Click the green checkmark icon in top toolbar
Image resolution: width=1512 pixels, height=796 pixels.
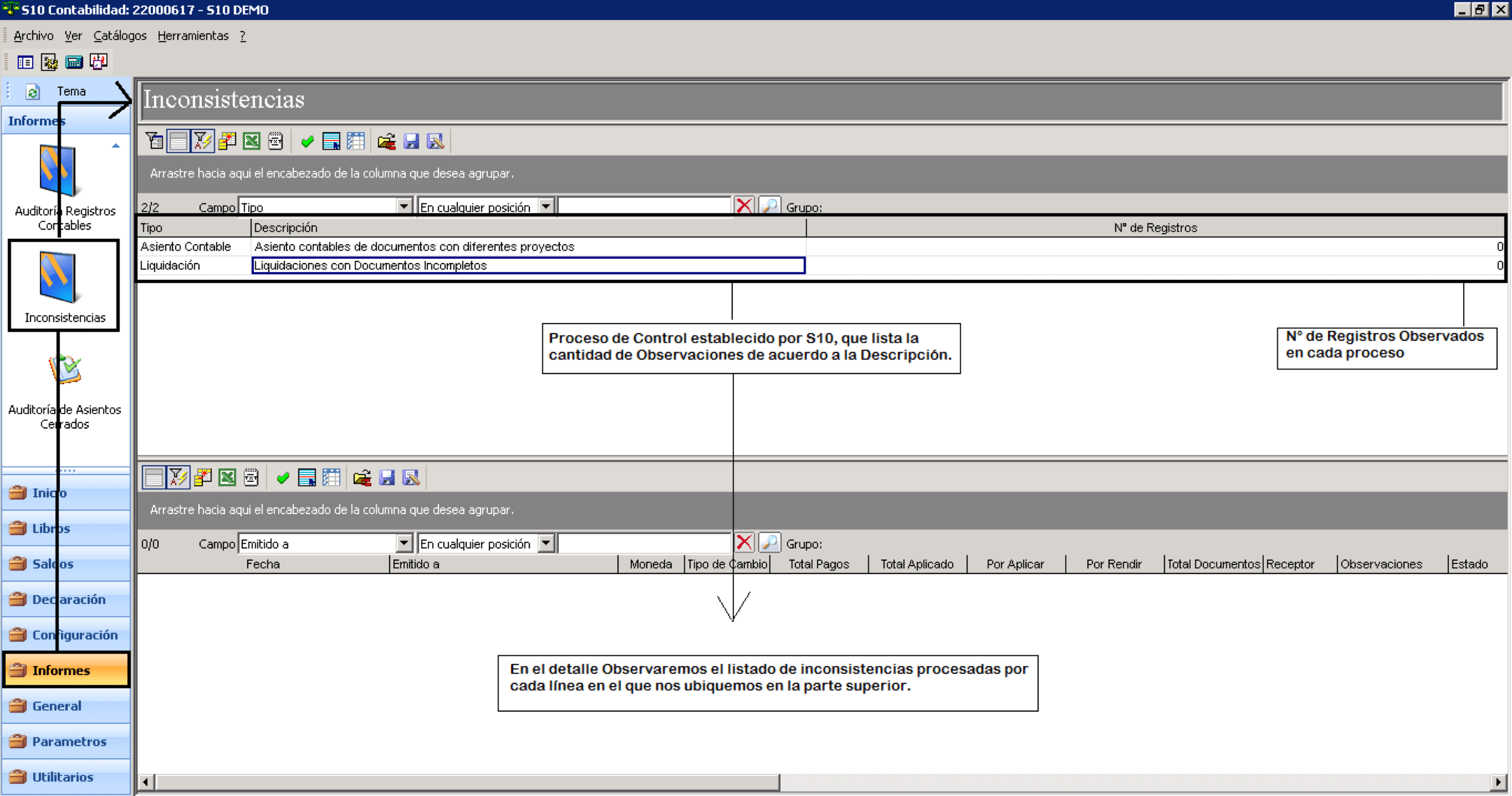(307, 141)
